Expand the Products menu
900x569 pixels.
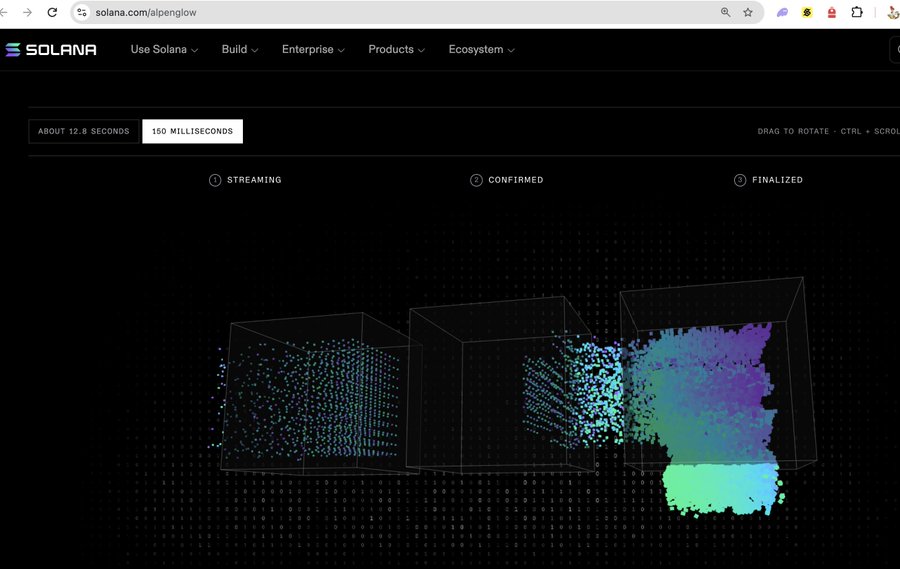click(397, 49)
